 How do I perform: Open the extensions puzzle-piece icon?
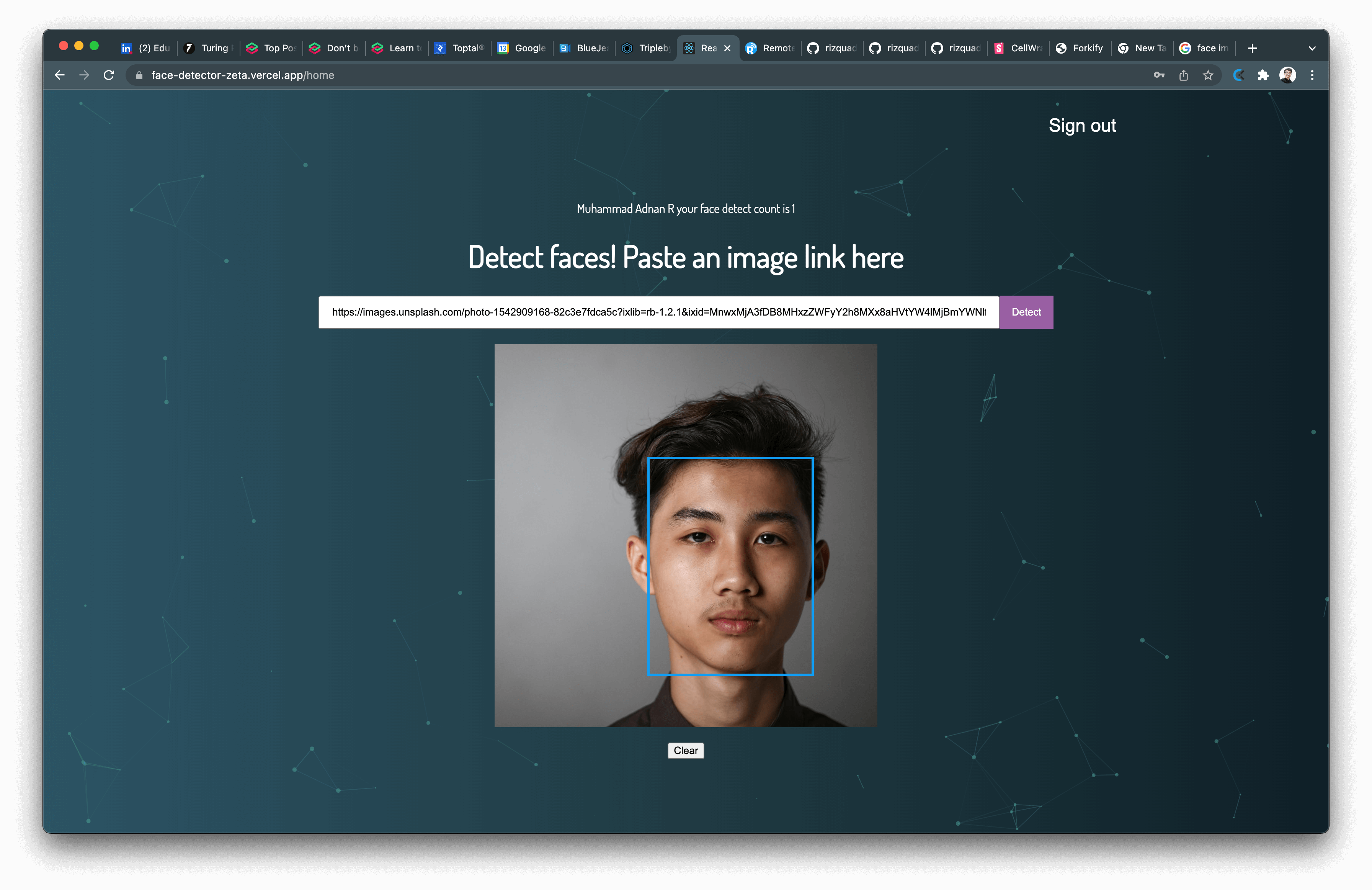pyautogui.click(x=1263, y=75)
